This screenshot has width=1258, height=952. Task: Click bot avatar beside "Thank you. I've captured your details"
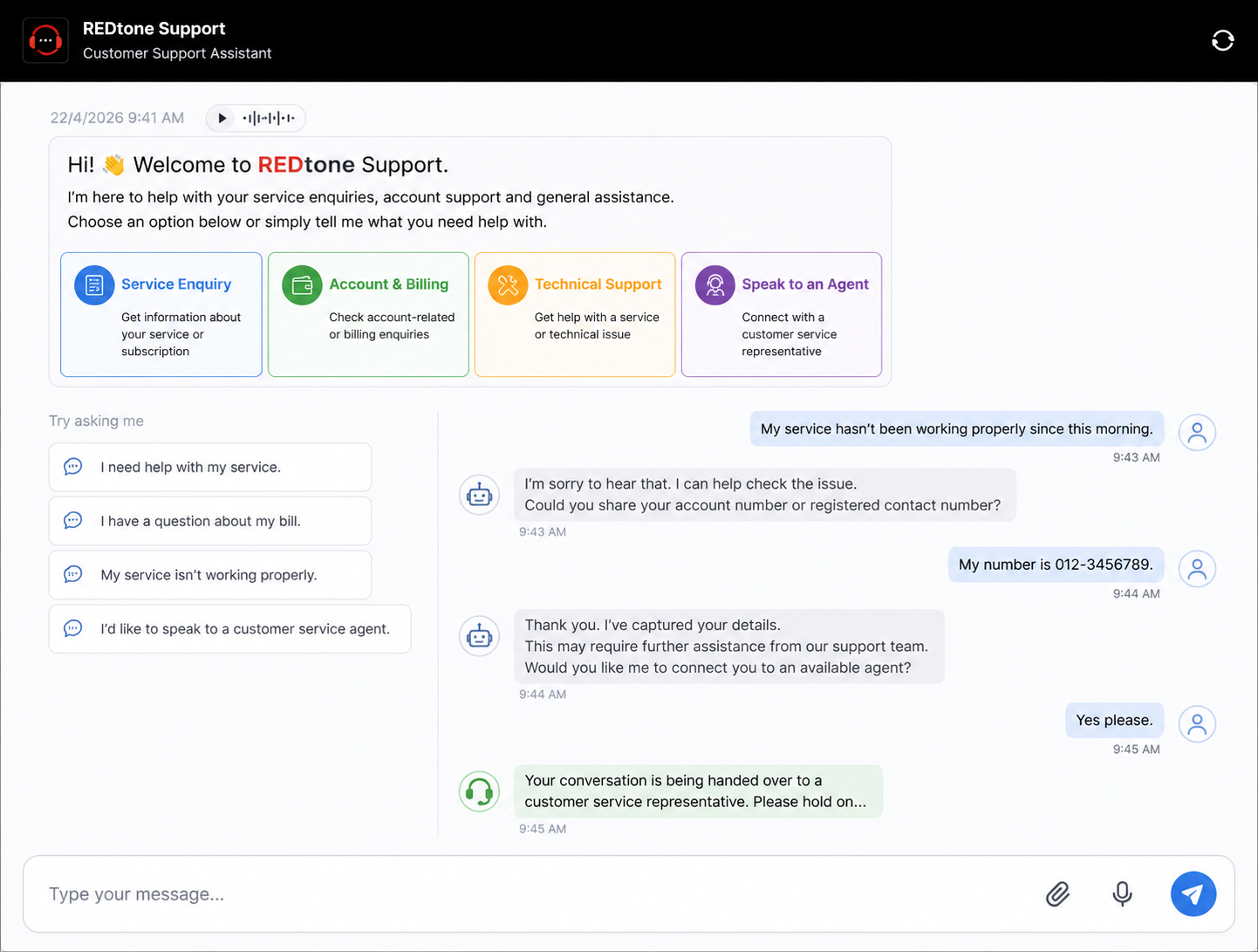[479, 636]
